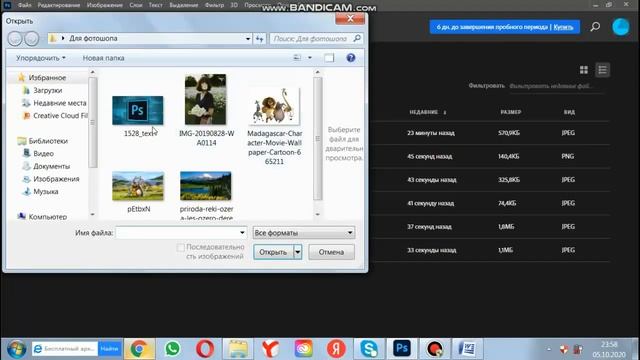The height and width of the screenshot is (360, 640).
Task: Open the Файл menu in Photoshop
Action: (x=24, y=5)
